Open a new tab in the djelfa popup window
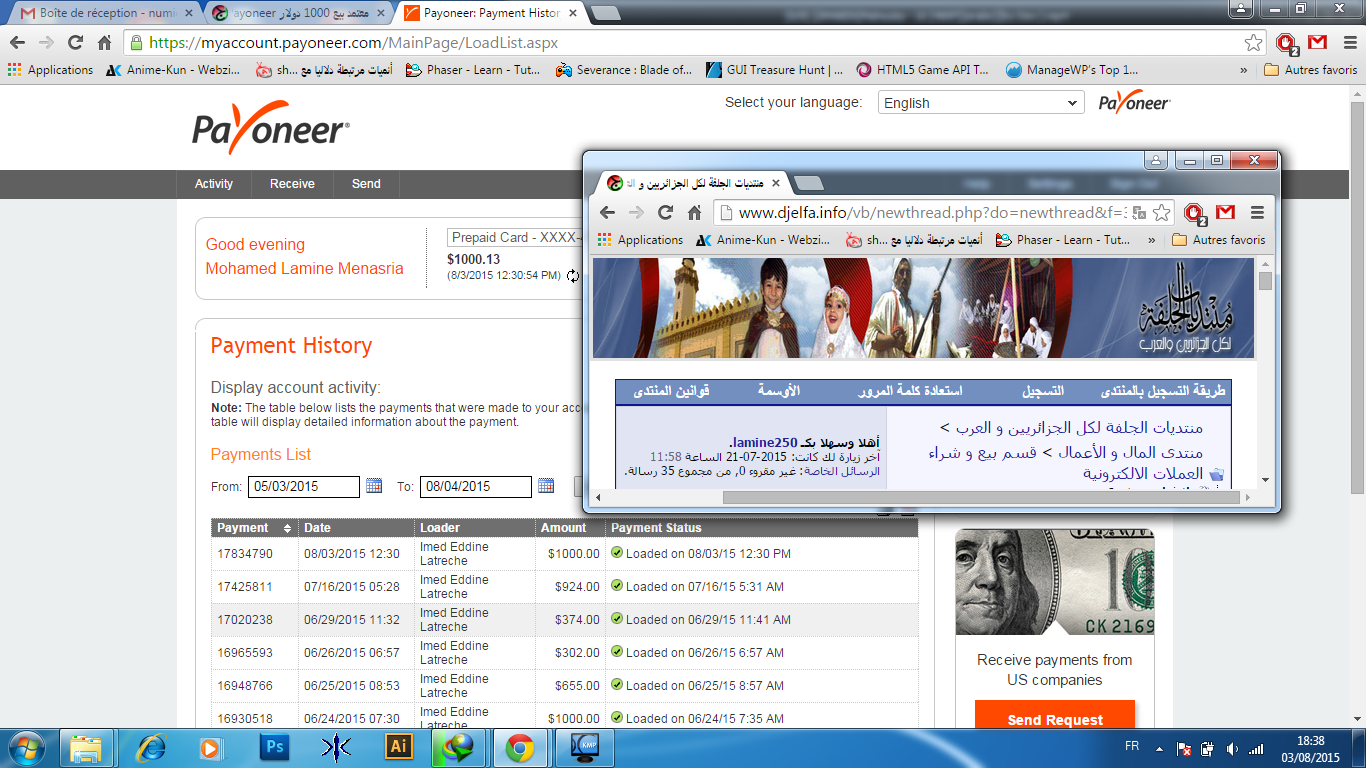 (808, 183)
